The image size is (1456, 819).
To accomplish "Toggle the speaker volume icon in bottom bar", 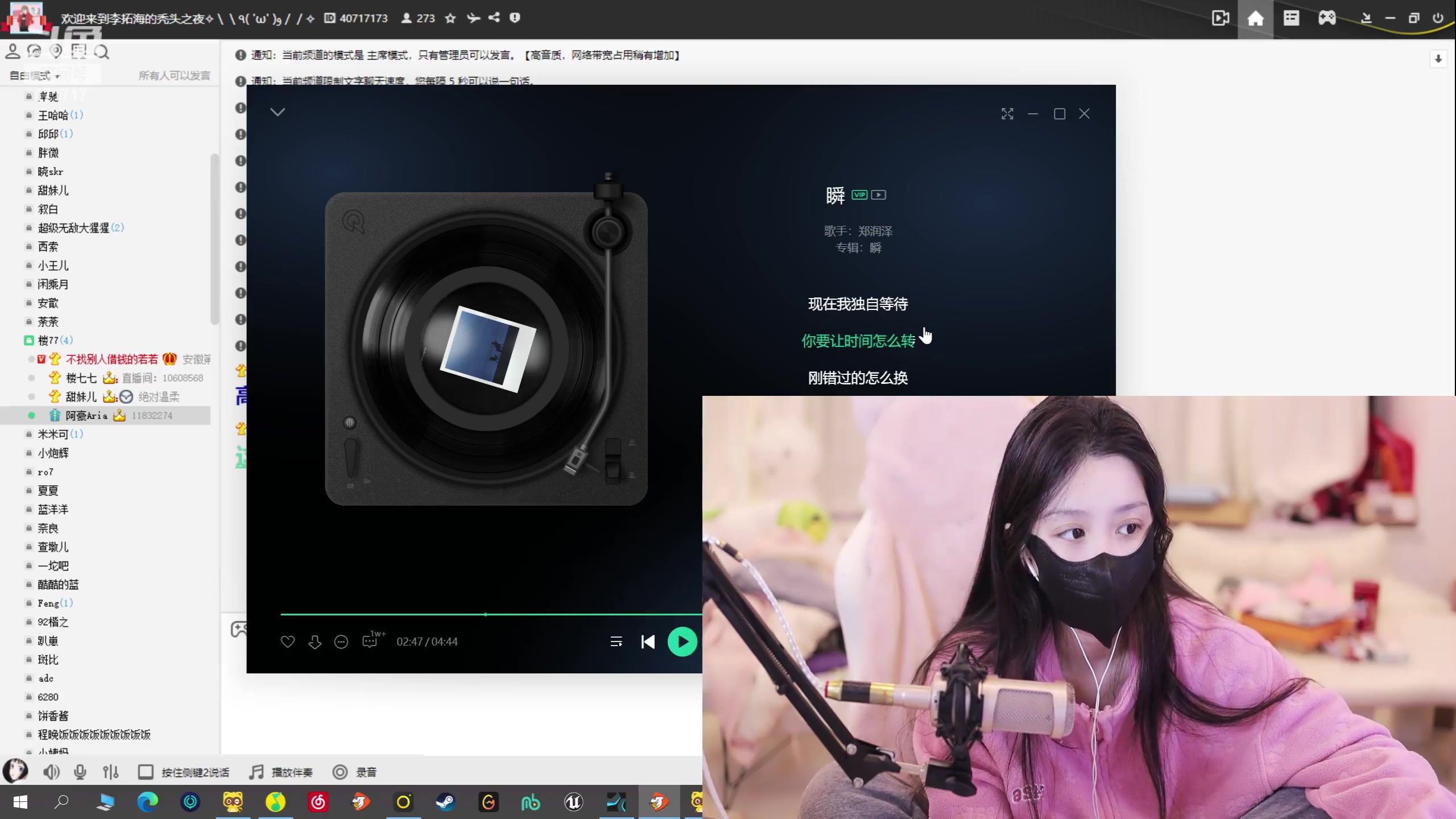I will (51, 772).
